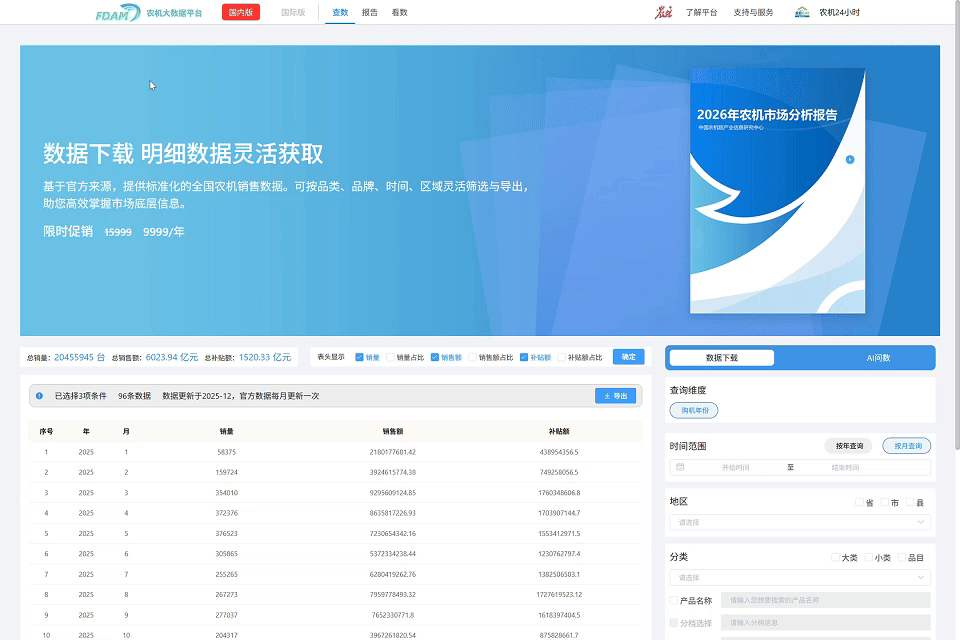The height and width of the screenshot is (640, 960).
Task: Expand the 地区 region dropdown
Action: [x=800, y=522]
